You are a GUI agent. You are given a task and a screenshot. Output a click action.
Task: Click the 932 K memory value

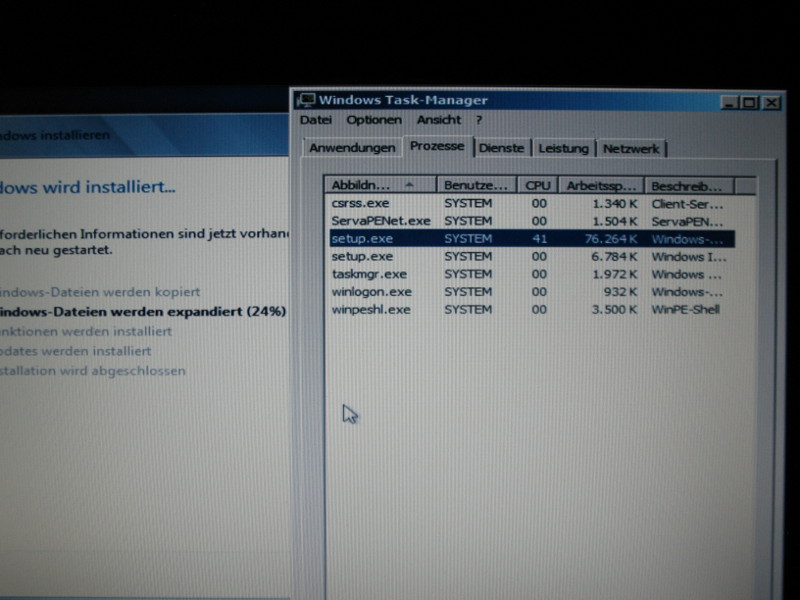pos(623,292)
